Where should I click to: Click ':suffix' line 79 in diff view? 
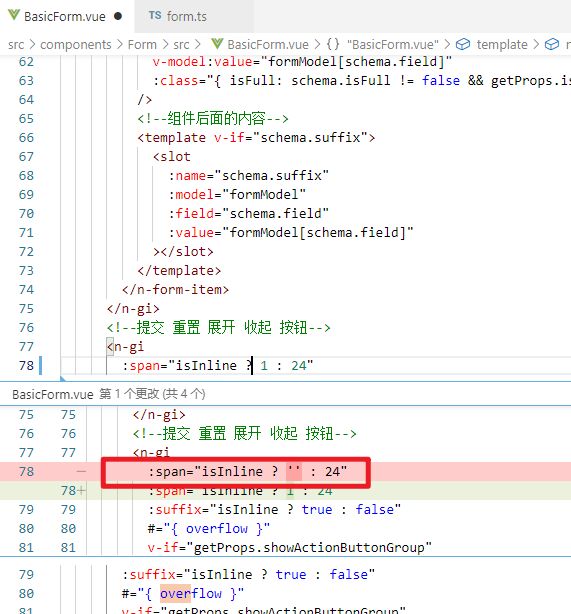(x=274, y=509)
